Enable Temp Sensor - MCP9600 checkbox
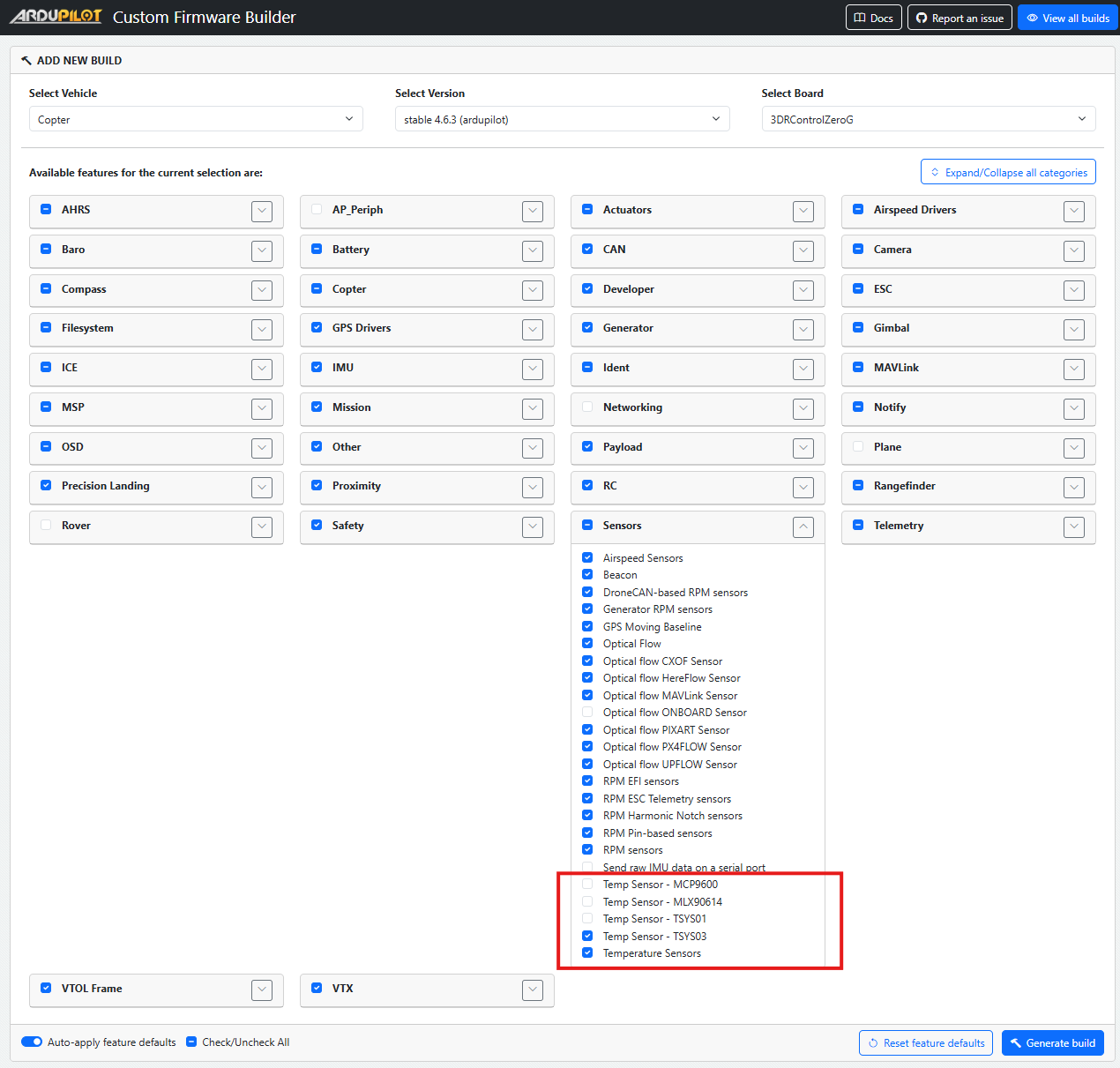The height and width of the screenshot is (1068, 1120). pyautogui.click(x=587, y=885)
